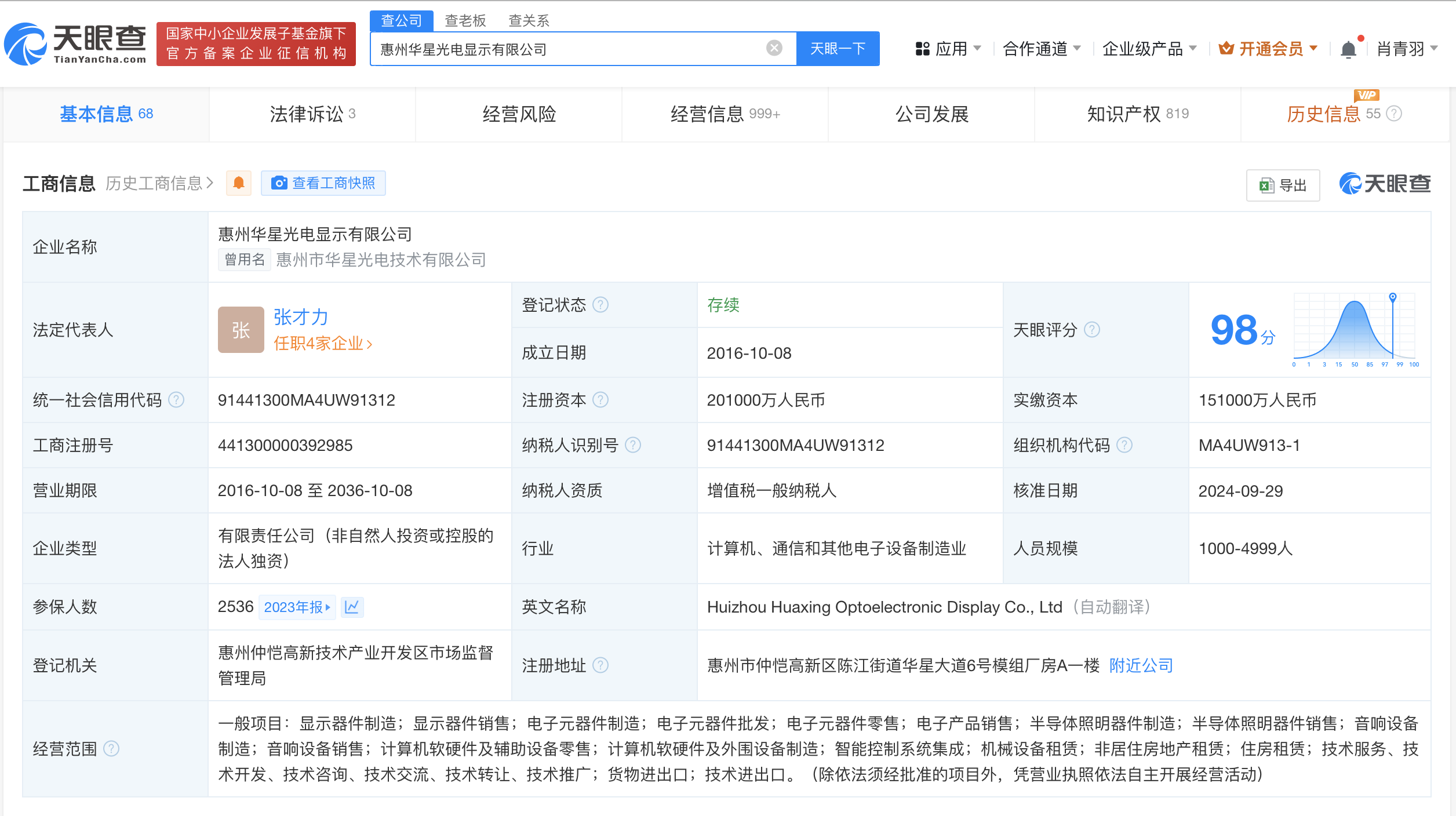Open legal representative 张才力 link
Image resolution: width=1456 pixels, height=816 pixels.
point(301,317)
